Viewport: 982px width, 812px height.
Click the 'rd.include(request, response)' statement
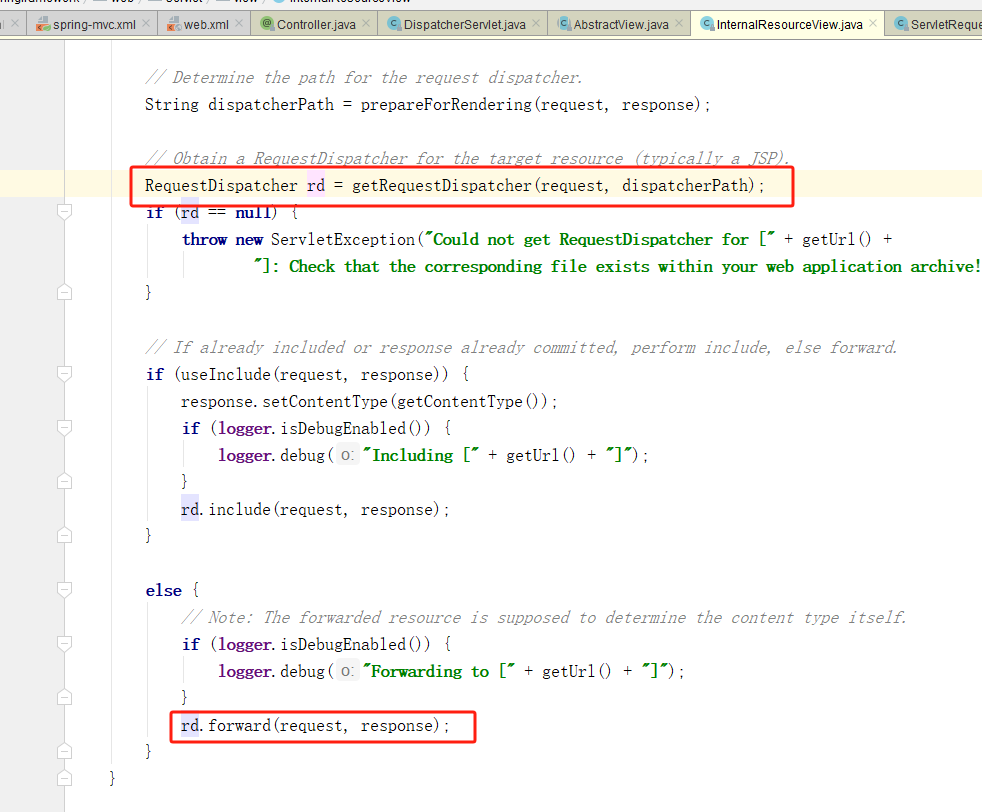pos(315,510)
